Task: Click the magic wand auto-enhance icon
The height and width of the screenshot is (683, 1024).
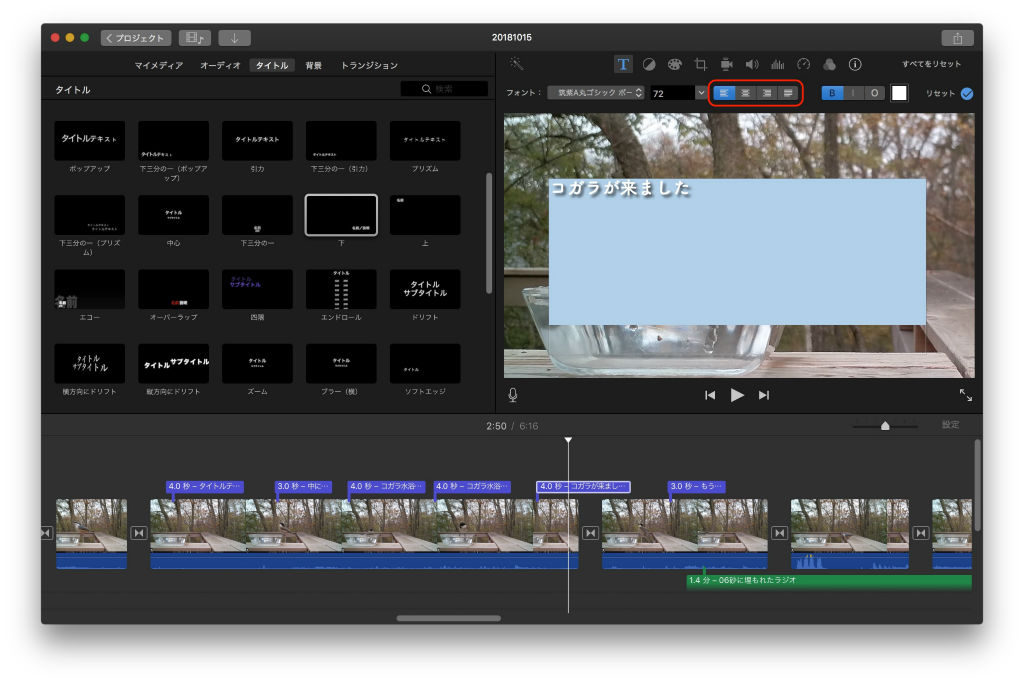Action: tap(516, 64)
